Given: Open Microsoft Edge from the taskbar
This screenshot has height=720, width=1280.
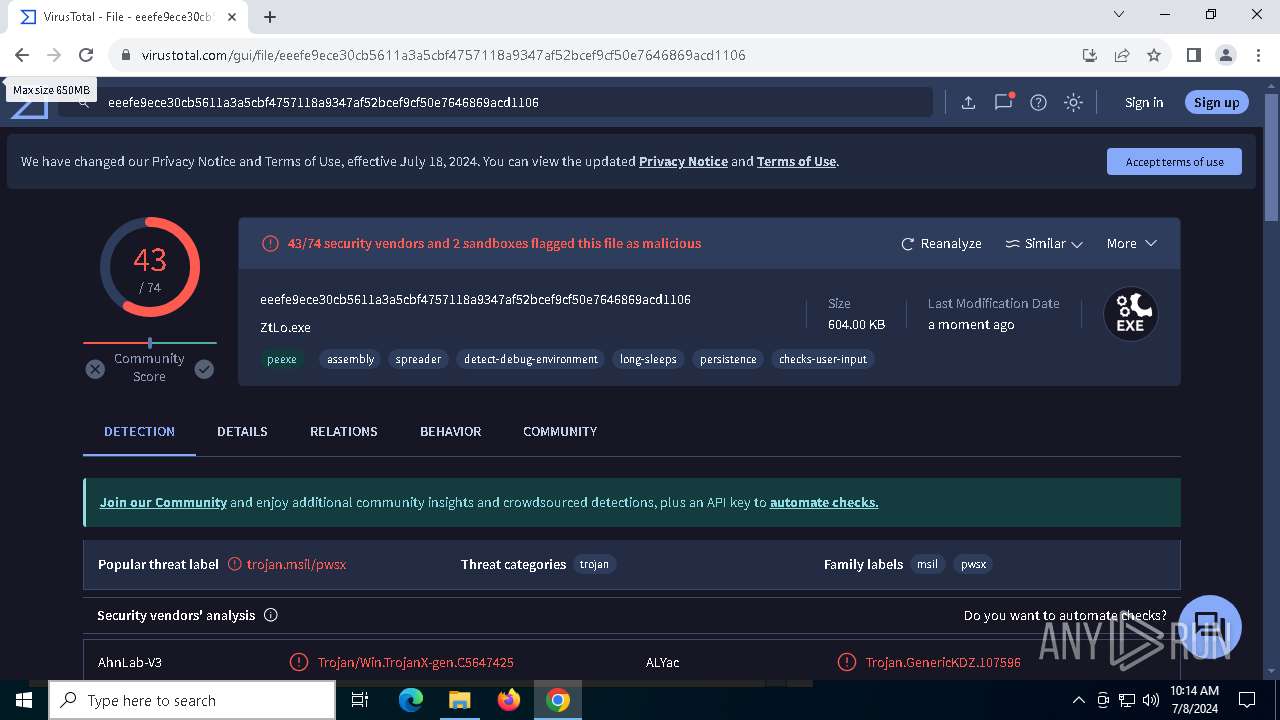Looking at the screenshot, I should (411, 700).
